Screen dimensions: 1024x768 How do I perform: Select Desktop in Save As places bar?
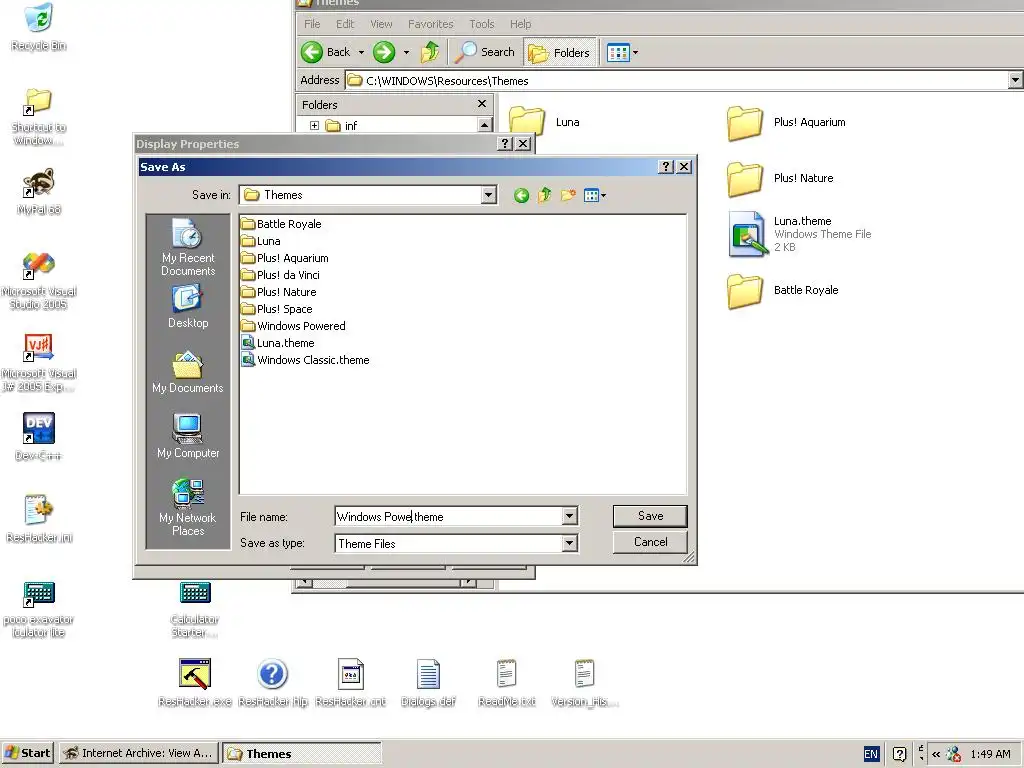point(187,307)
